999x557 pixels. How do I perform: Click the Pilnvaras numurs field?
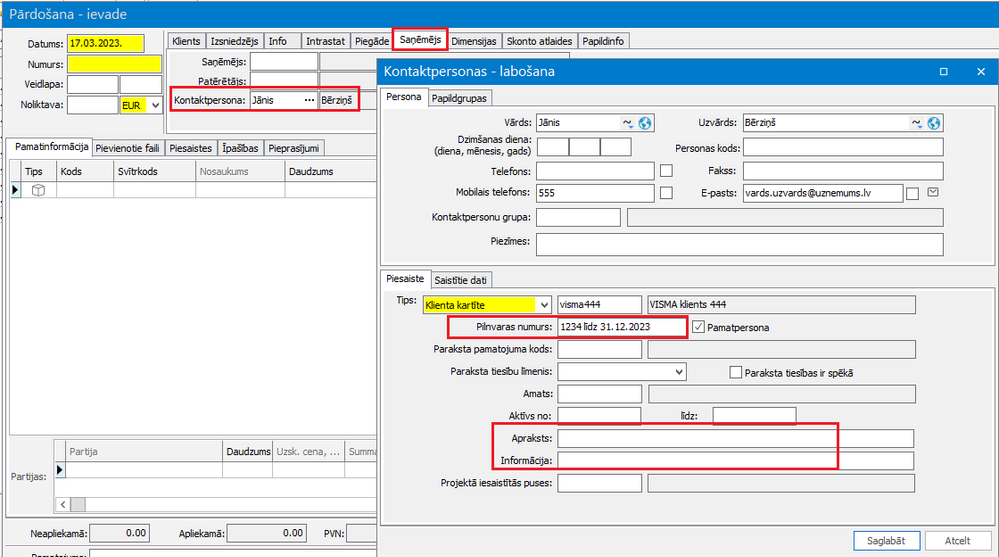point(621,326)
